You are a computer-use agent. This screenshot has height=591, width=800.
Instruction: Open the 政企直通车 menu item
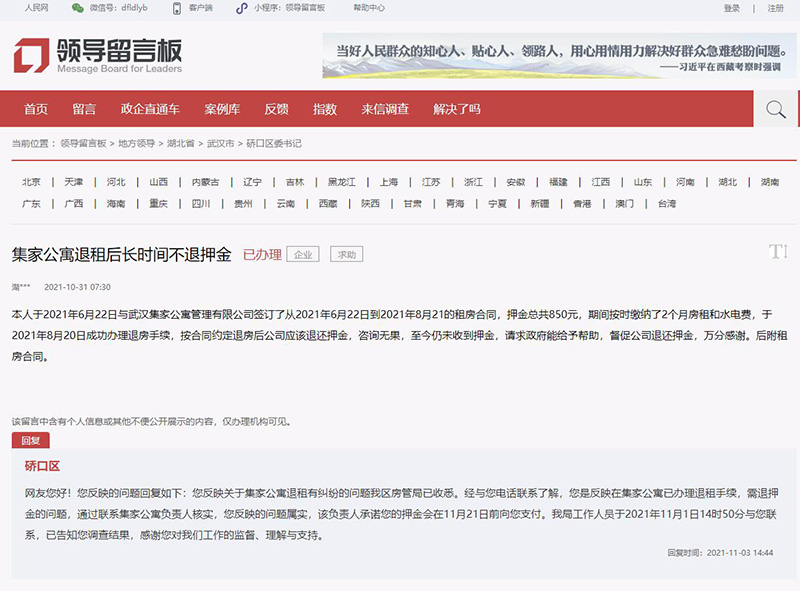150,109
